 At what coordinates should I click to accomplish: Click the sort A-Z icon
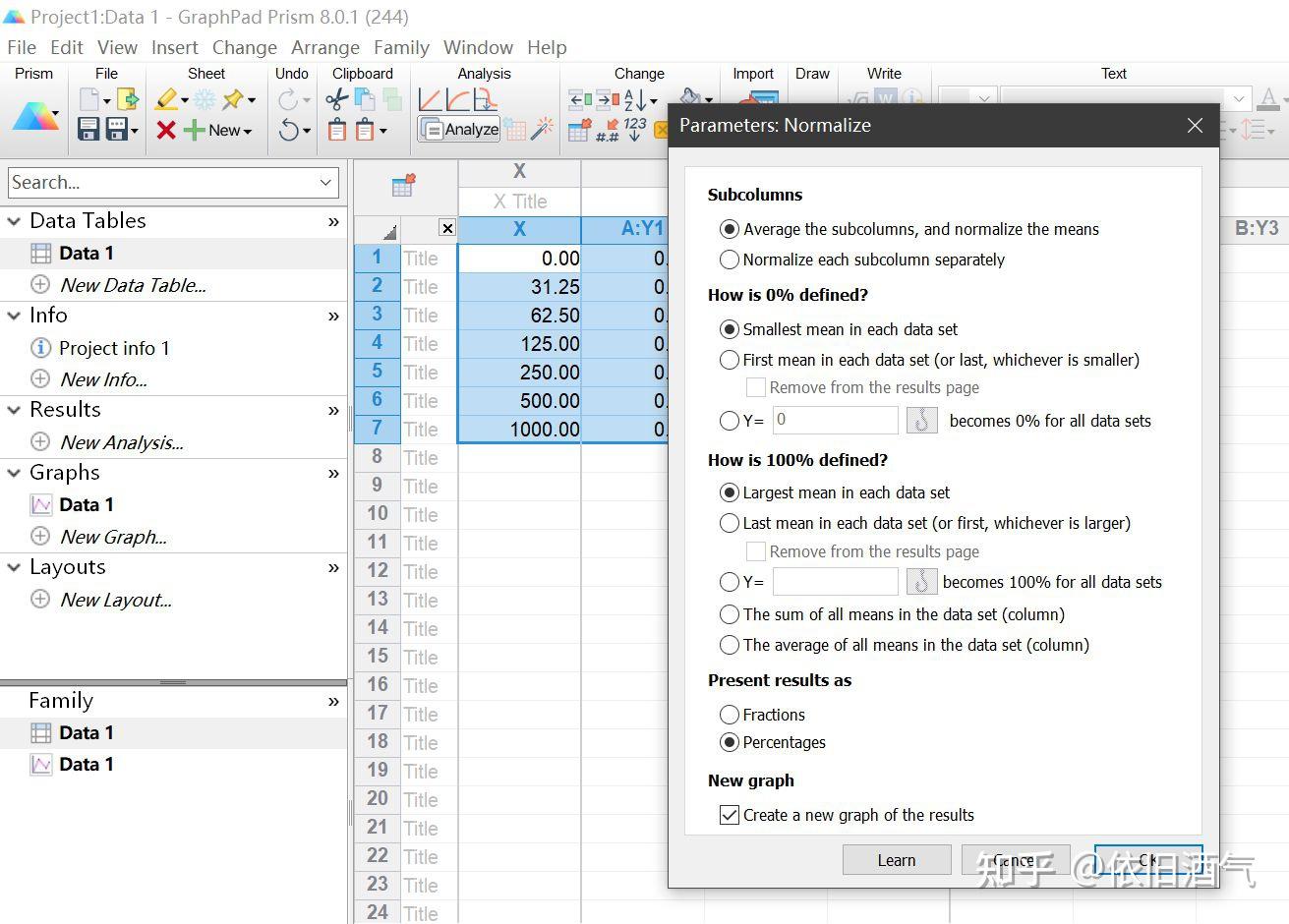(635, 99)
